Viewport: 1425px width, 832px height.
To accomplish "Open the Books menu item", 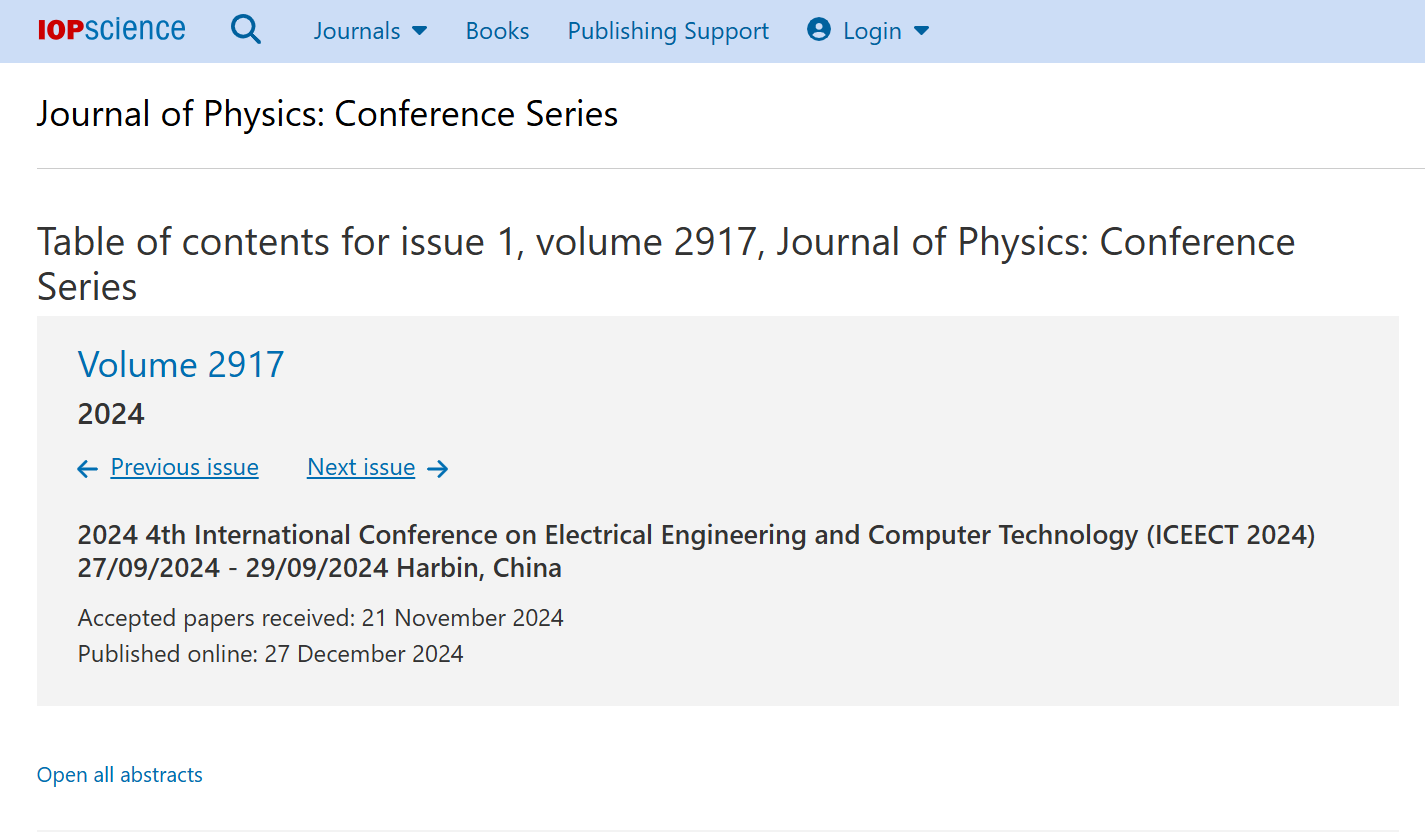I will click(497, 31).
